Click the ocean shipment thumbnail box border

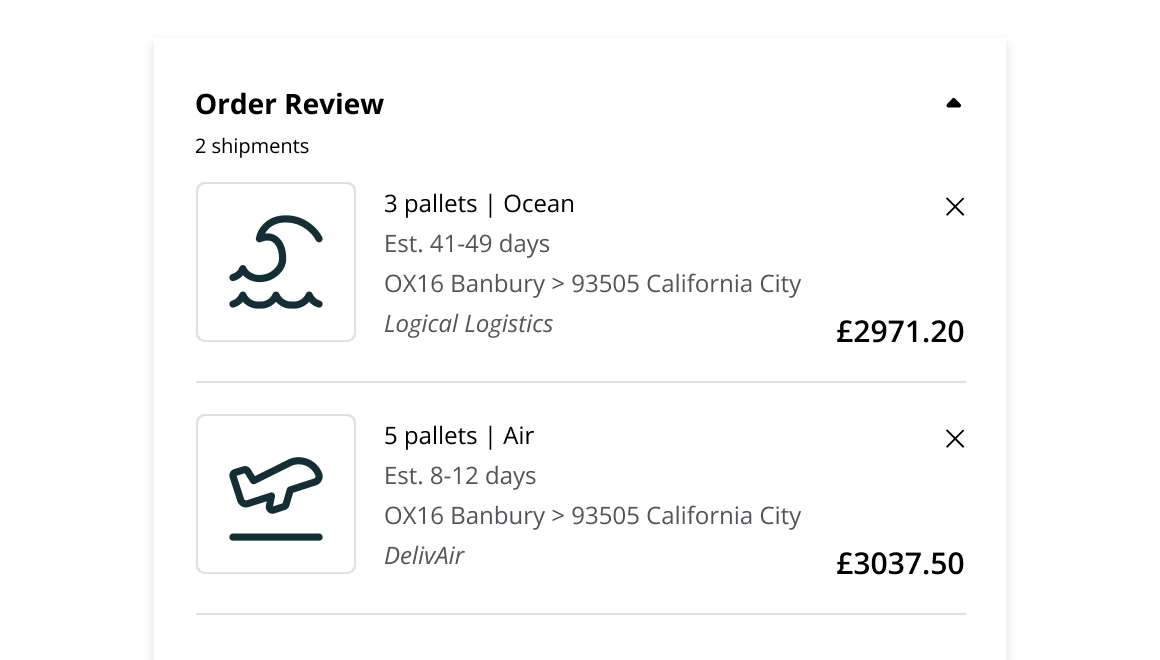(x=276, y=183)
